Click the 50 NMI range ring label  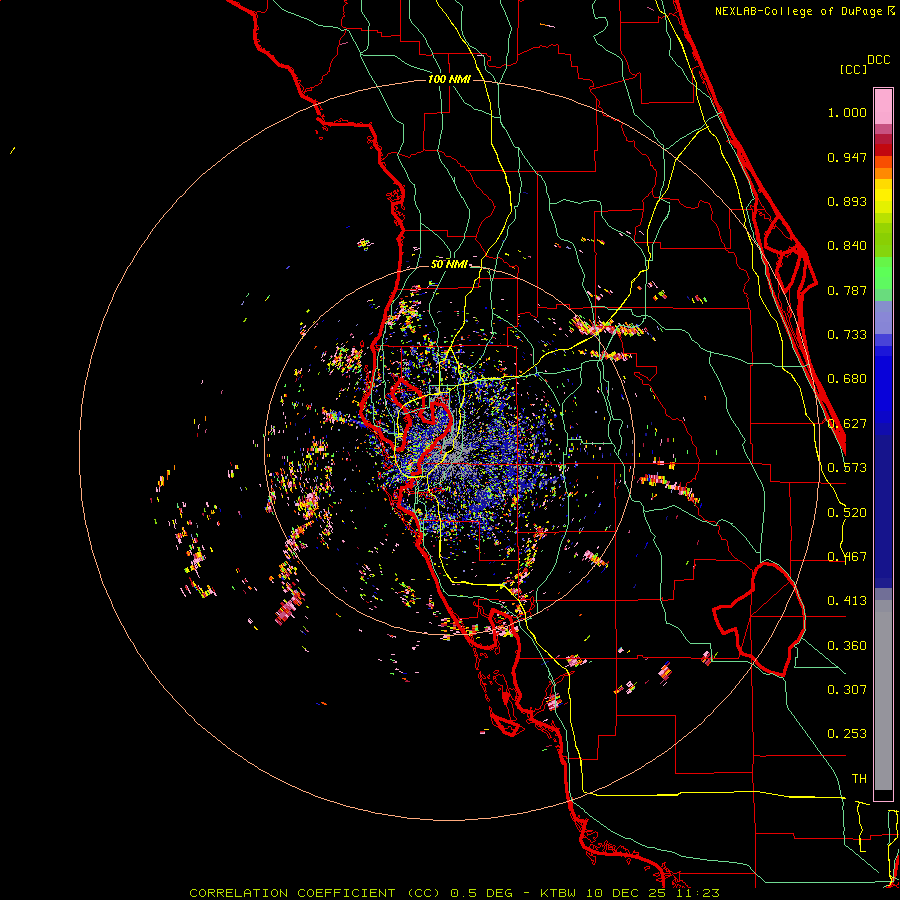tap(449, 265)
